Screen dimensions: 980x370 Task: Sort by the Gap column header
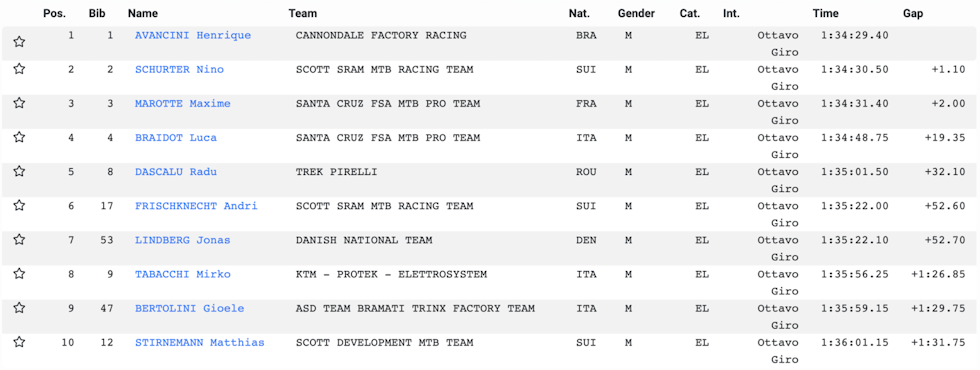pos(912,13)
